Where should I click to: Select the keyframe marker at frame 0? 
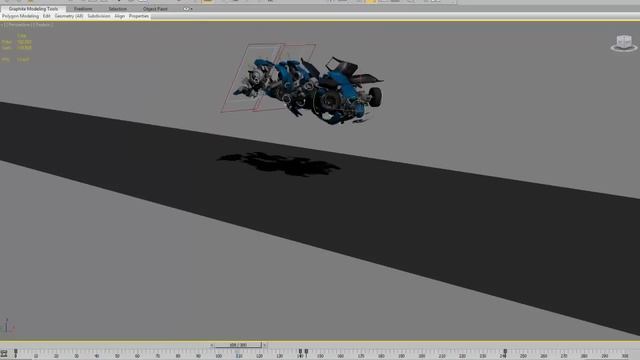pos(16,353)
